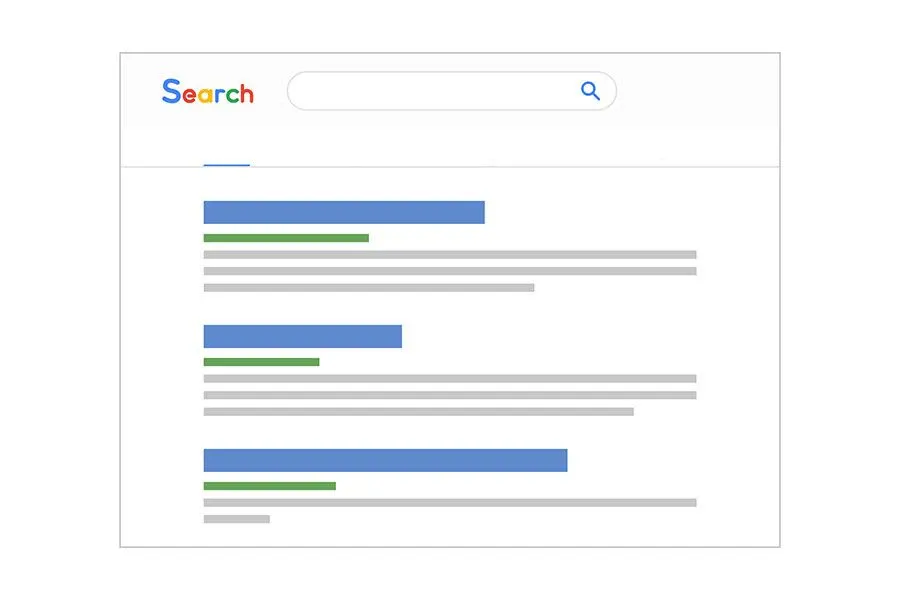Click the last short gray line of first snippet
The height and width of the screenshot is (600, 900).
pos(368,288)
